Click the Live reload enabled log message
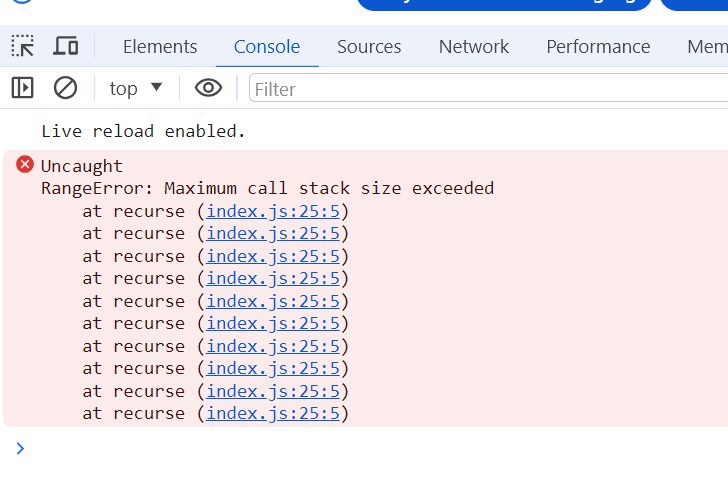This screenshot has width=728, height=500. (x=143, y=131)
